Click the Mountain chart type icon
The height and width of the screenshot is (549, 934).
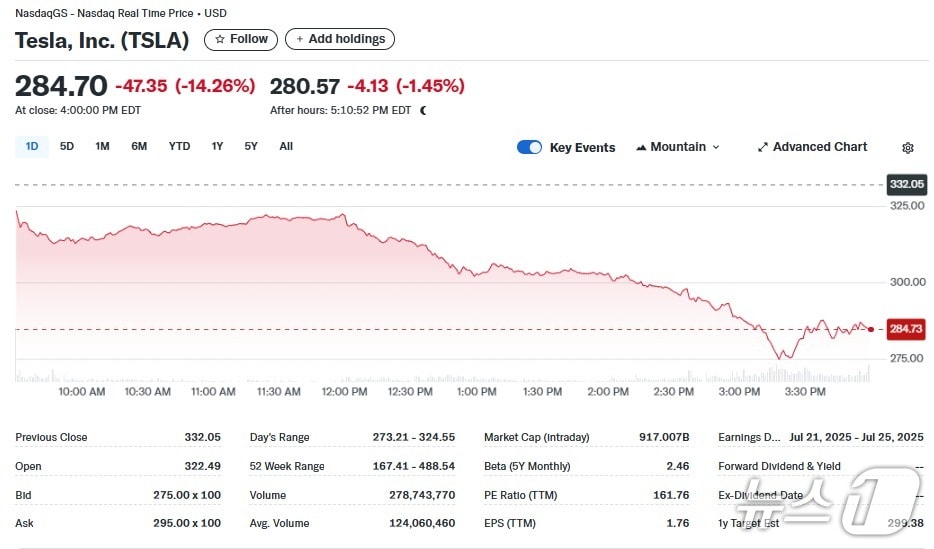(640, 147)
